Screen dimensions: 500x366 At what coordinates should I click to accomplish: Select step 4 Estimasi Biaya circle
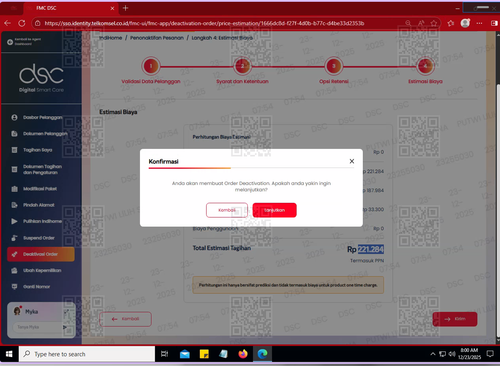[425, 66]
